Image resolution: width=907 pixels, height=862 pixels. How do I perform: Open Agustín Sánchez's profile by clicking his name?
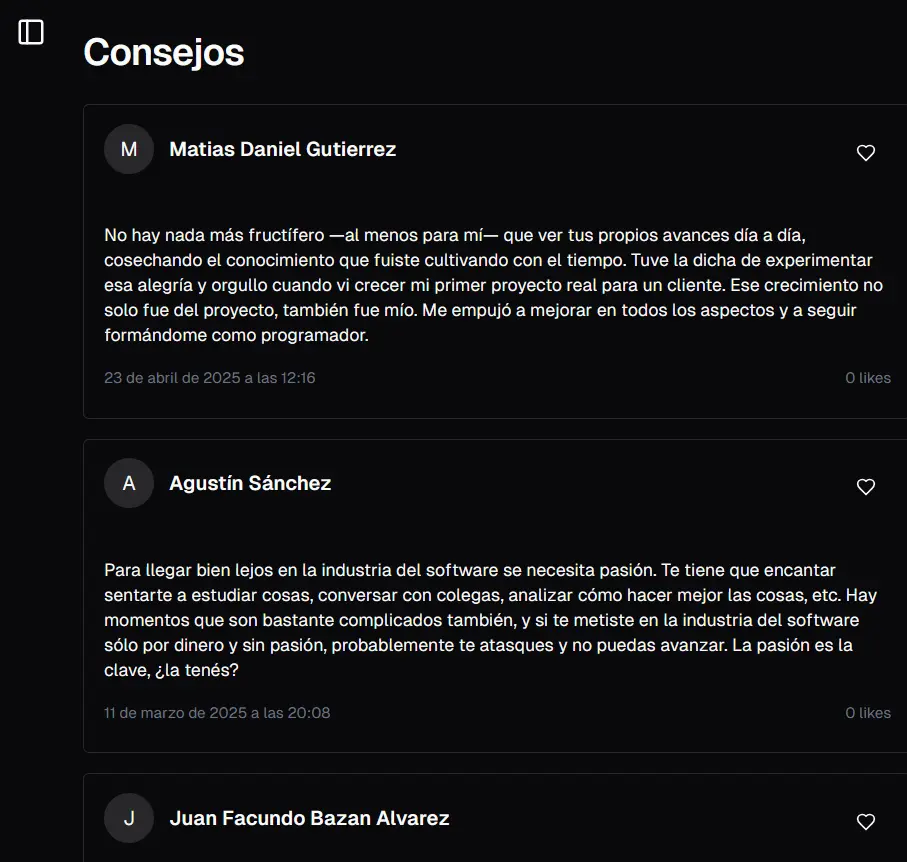tap(252, 483)
